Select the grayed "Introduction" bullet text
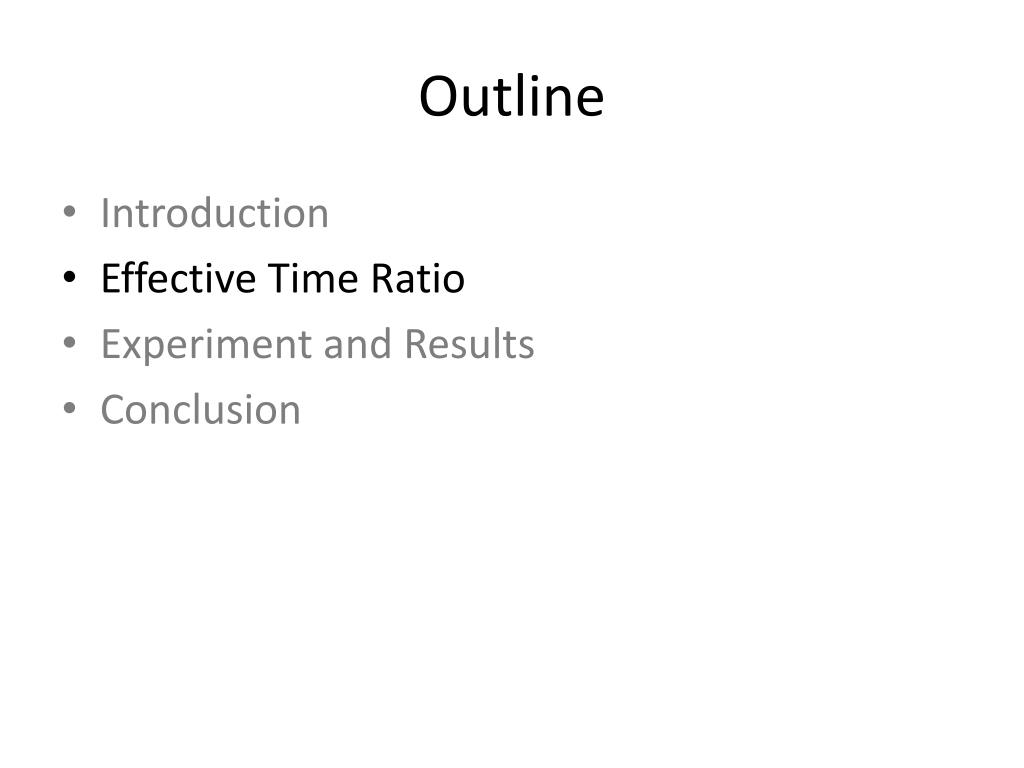 (214, 213)
